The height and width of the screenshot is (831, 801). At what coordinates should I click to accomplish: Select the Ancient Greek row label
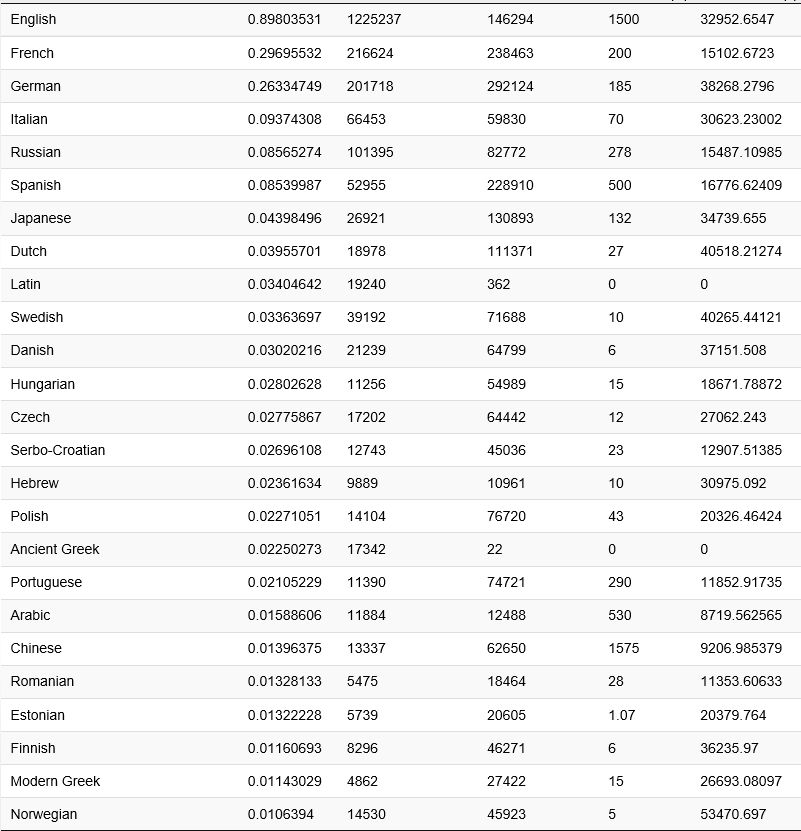(55, 549)
